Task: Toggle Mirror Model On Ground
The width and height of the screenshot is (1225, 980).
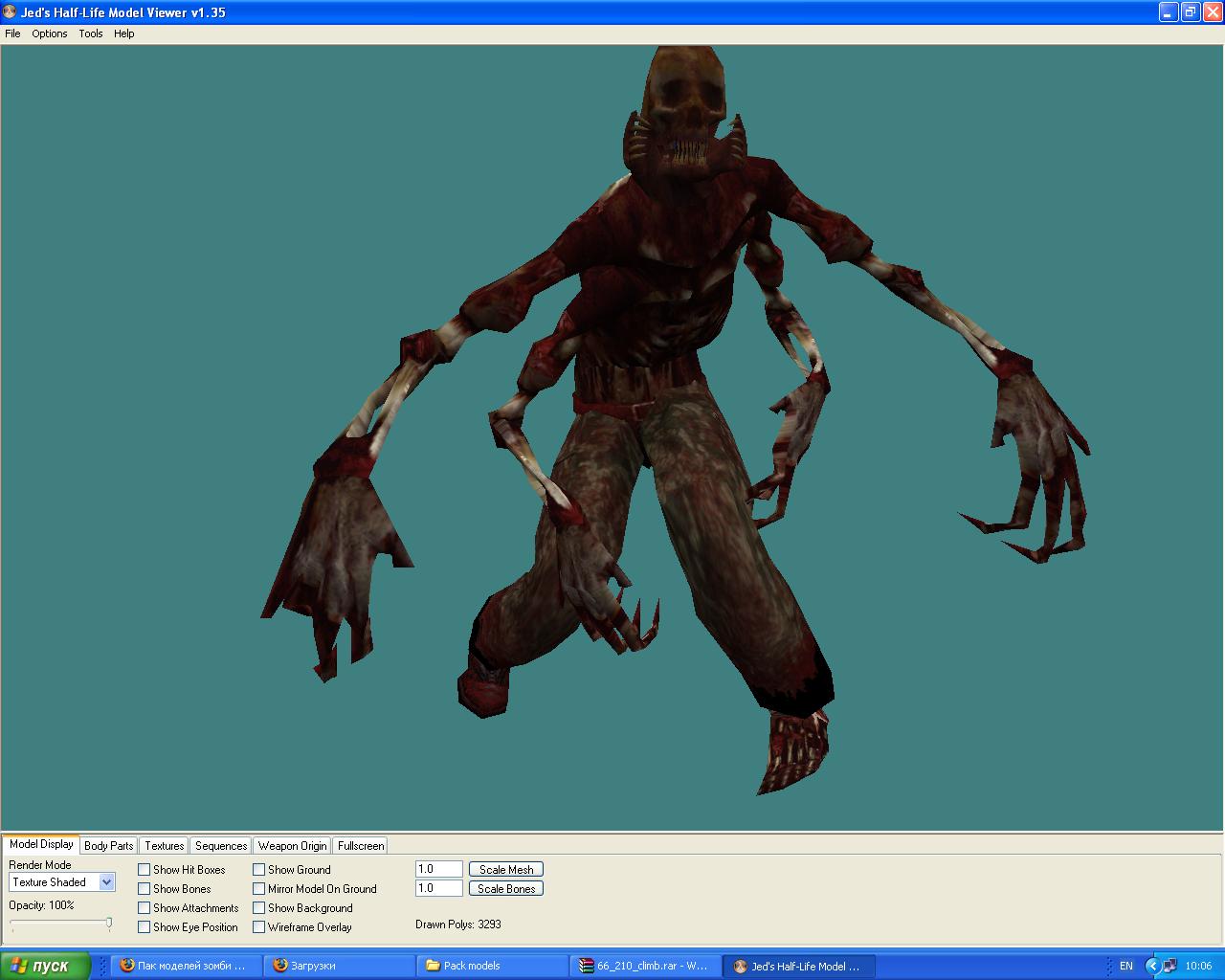Action: [x=259, y=889]
